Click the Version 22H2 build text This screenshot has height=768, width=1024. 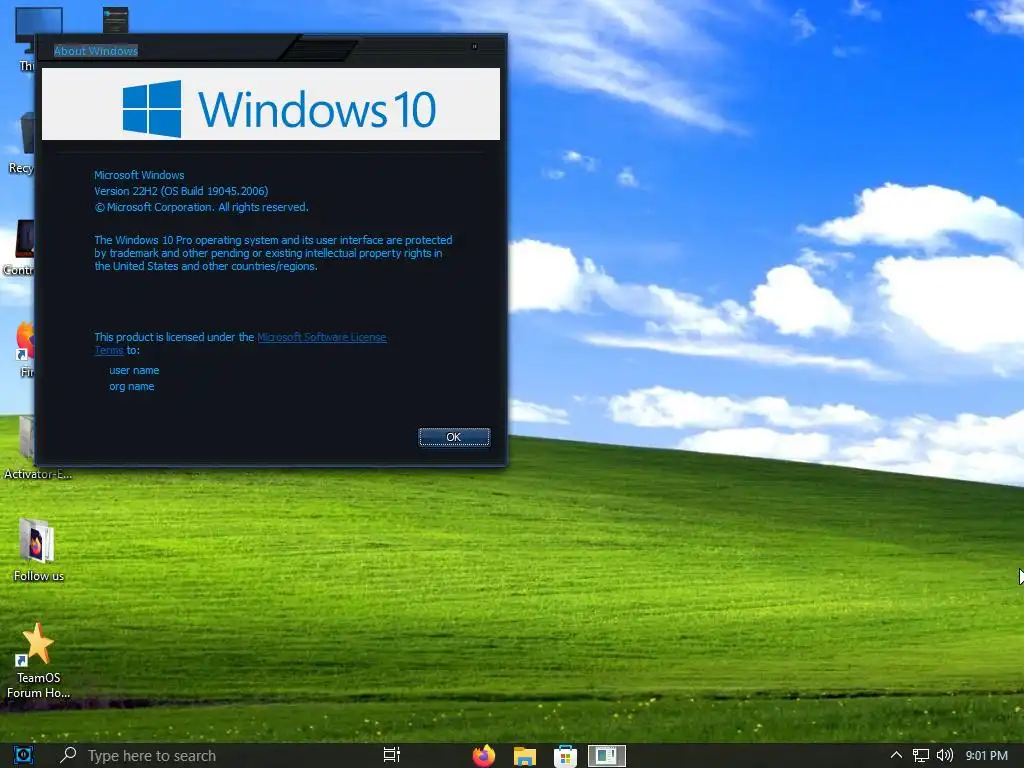[x=181, y=191]
